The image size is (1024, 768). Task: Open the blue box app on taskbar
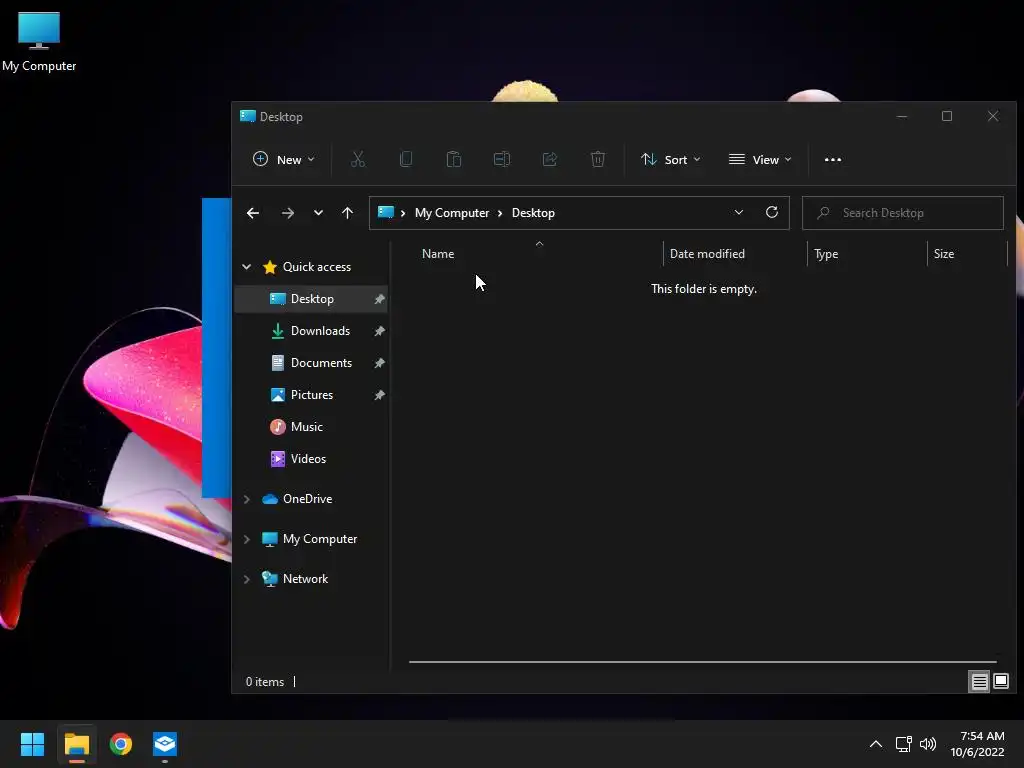click(x=165, y=744)
